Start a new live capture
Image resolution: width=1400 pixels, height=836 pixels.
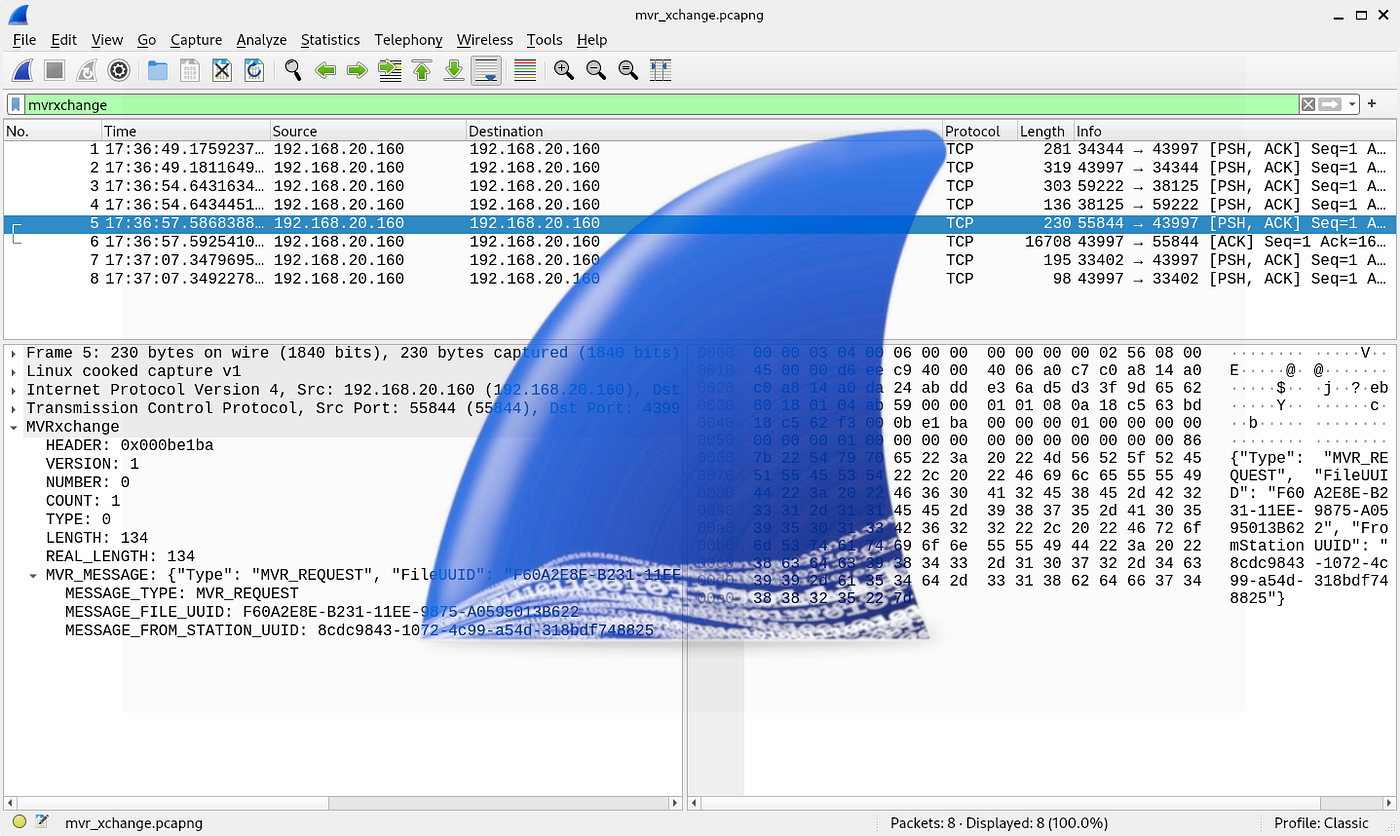coord(21,70)
